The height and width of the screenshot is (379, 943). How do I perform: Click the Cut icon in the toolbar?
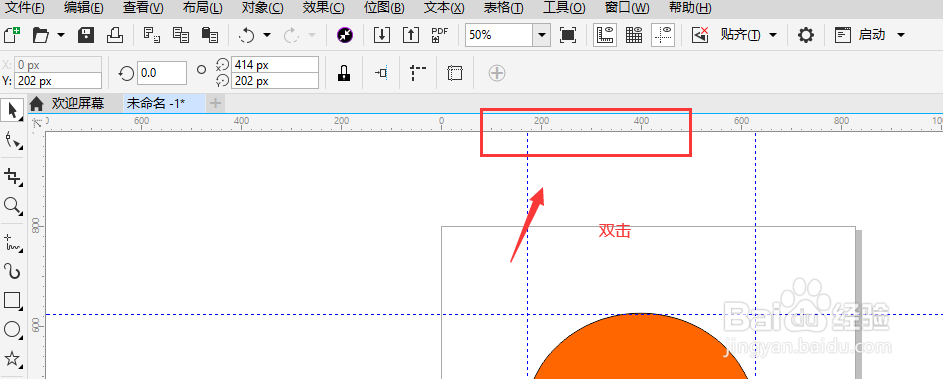152,35
